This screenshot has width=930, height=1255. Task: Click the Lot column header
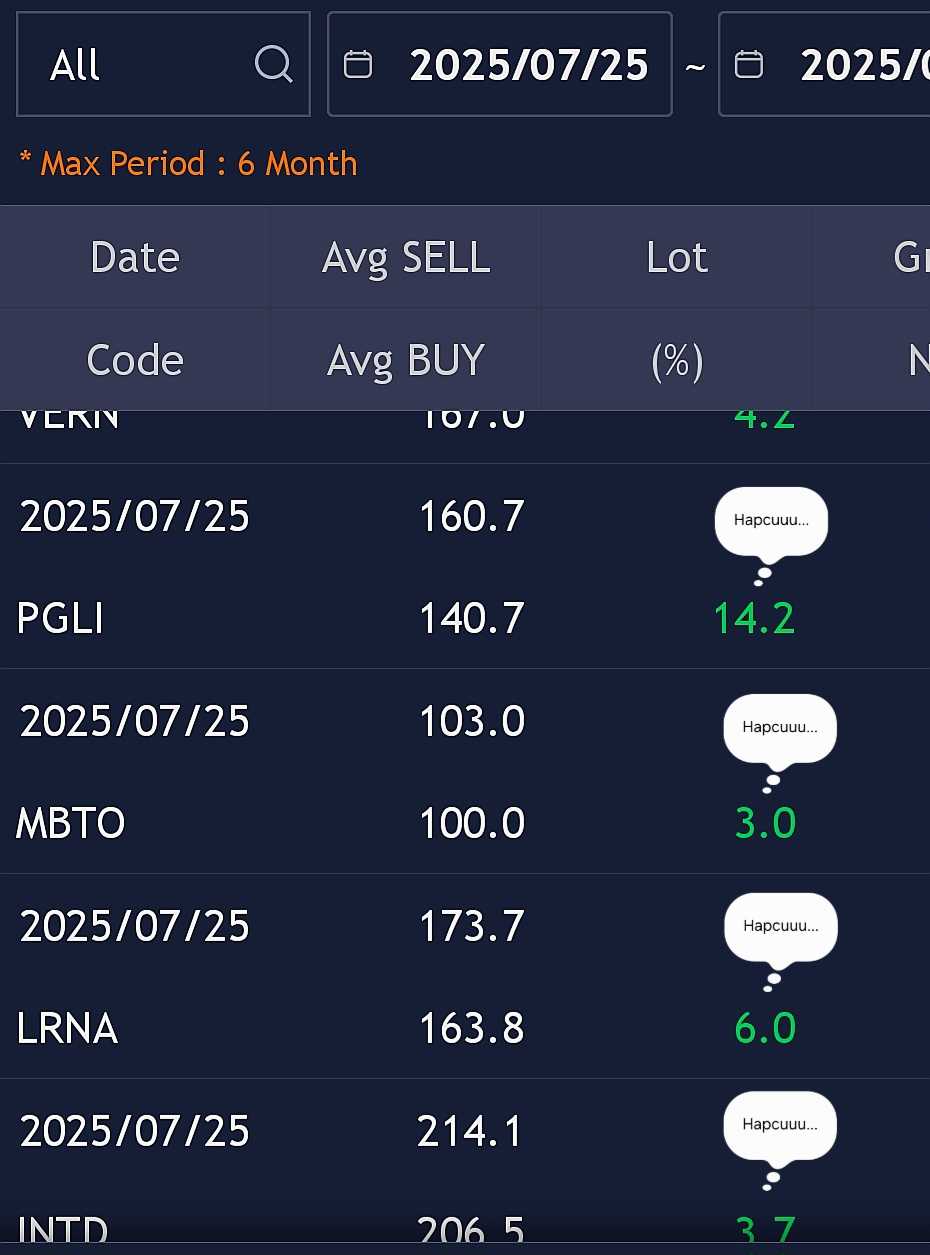677,258
